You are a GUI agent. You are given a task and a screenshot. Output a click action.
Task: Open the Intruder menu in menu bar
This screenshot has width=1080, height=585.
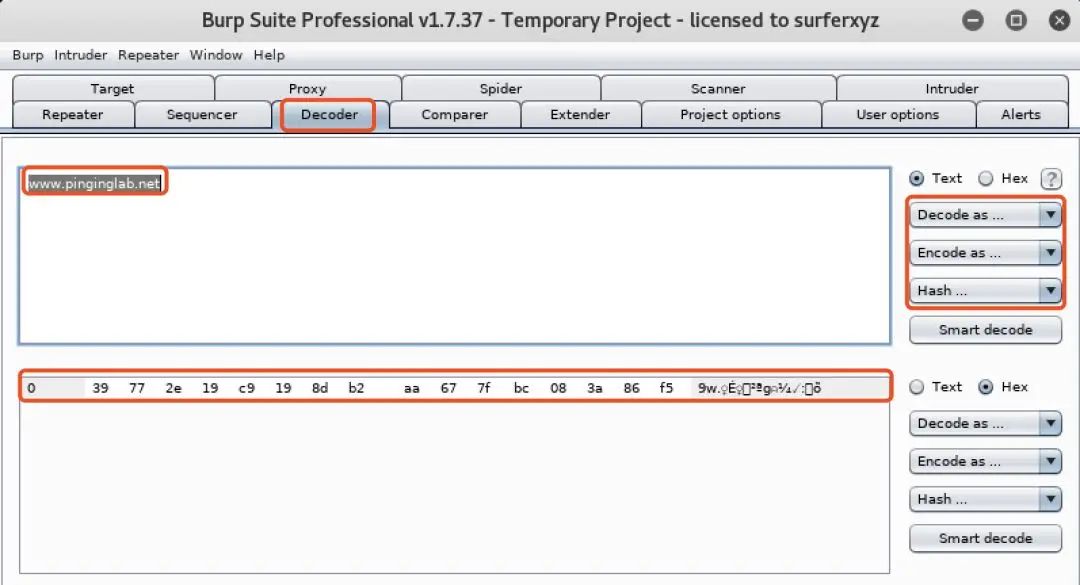pos(81,55)
